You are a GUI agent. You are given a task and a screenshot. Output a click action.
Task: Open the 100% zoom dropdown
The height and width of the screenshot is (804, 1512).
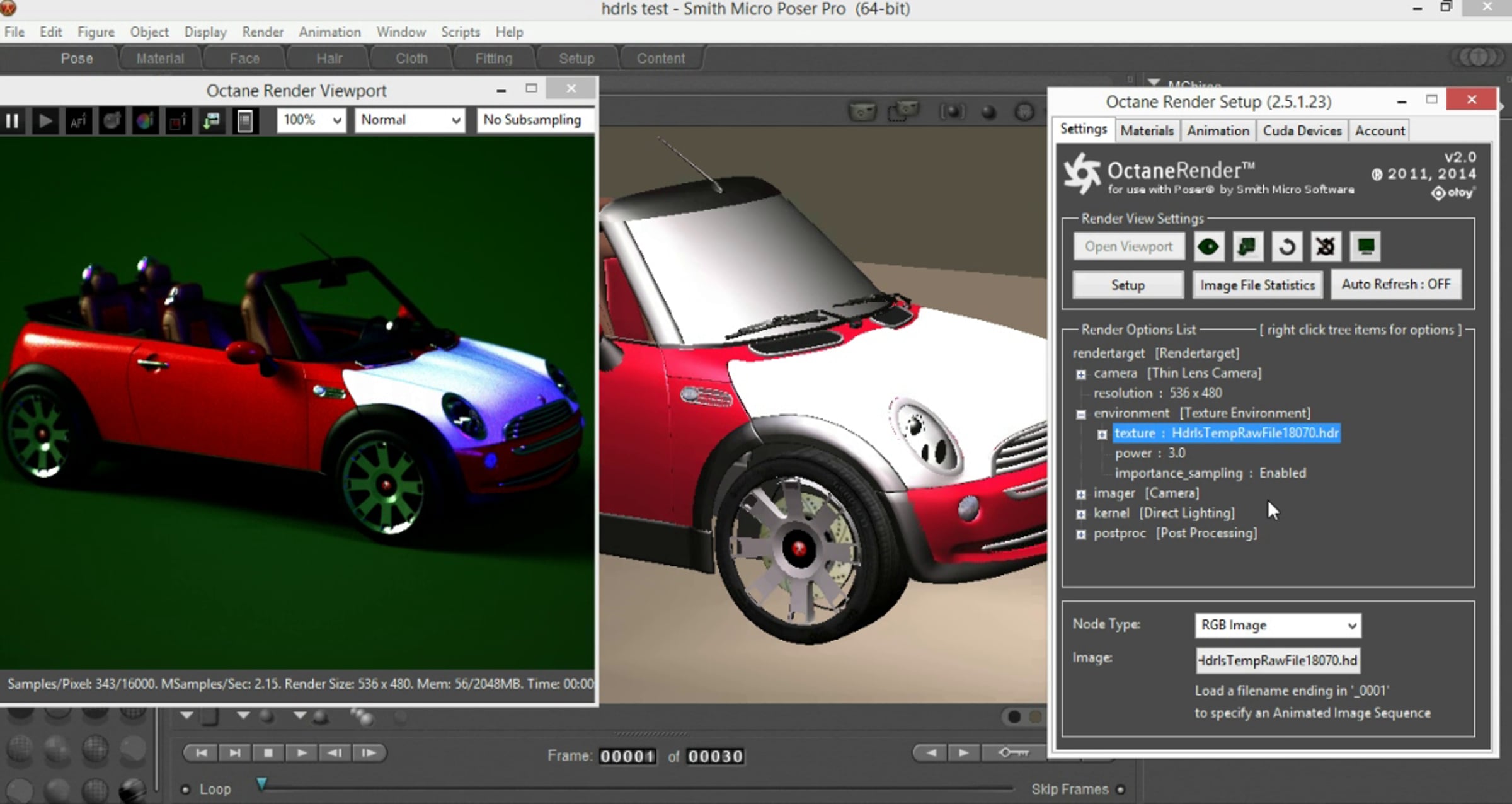point(311,120)
